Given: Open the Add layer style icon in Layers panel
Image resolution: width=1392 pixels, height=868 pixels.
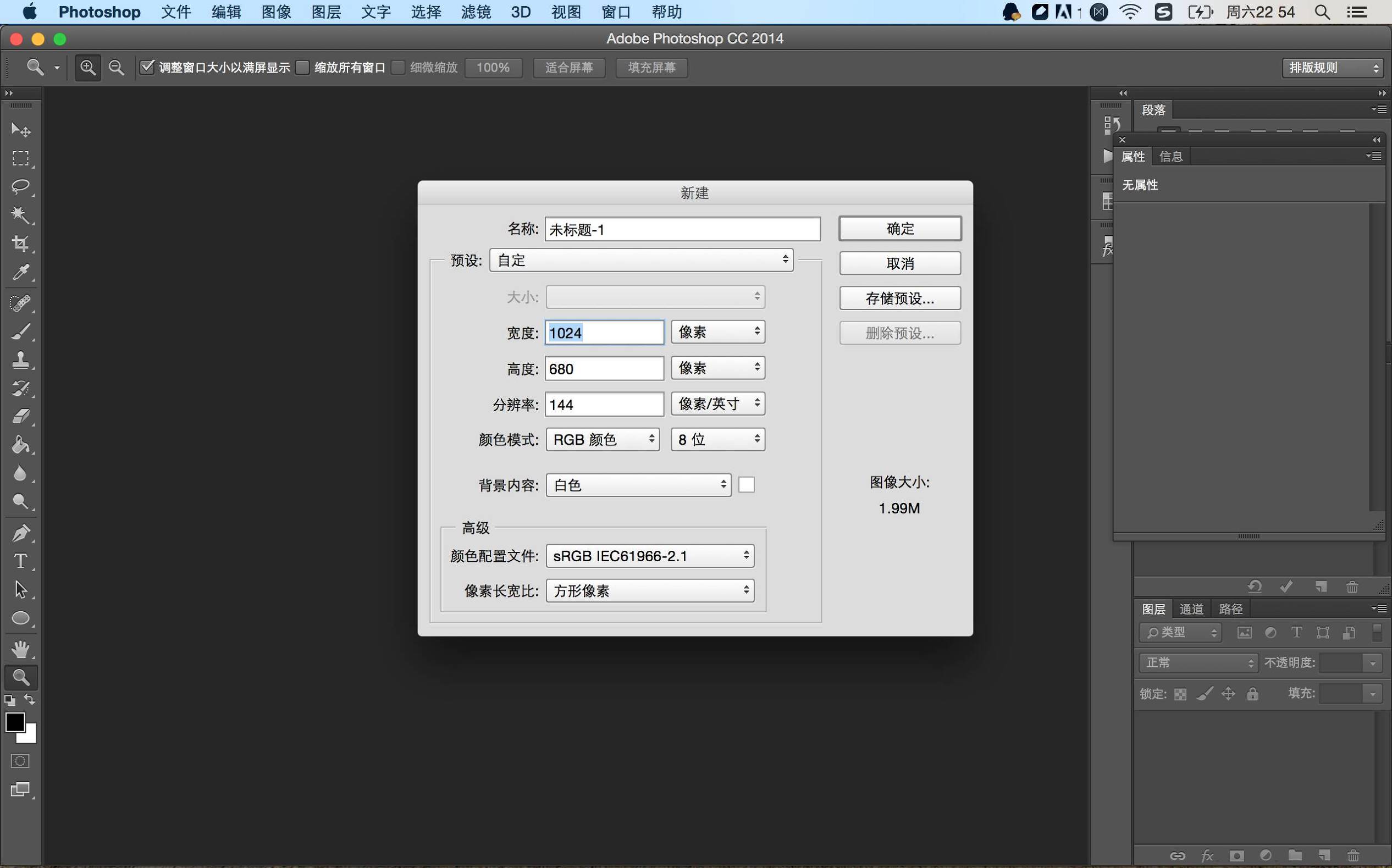Looking at the screenshot, I should pos(1207,855).
